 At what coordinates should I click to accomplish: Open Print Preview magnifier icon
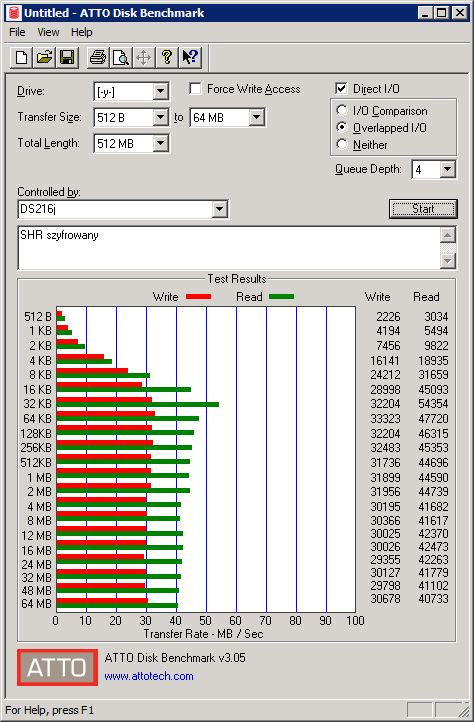pyautogui.click(x=121, y=58)
